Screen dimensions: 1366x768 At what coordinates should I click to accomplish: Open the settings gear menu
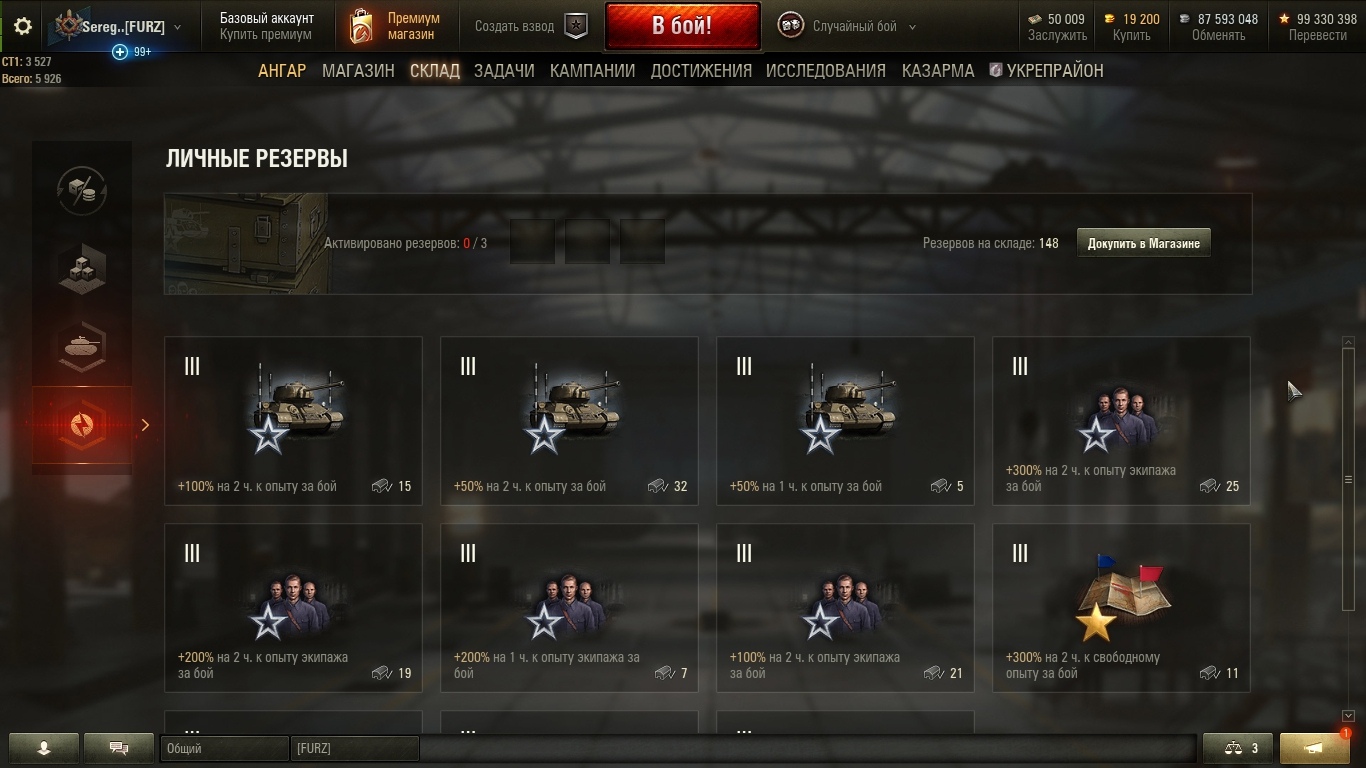click(x=23, y=27)
